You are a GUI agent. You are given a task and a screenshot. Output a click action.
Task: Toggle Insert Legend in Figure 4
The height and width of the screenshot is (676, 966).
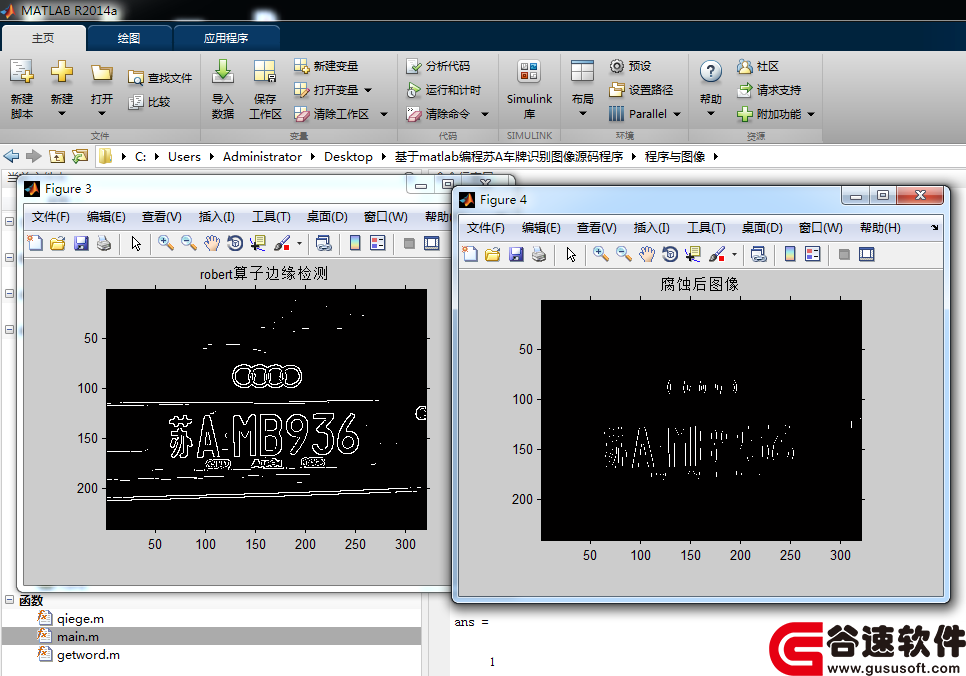pyautogui.click(x=813, y=255)
